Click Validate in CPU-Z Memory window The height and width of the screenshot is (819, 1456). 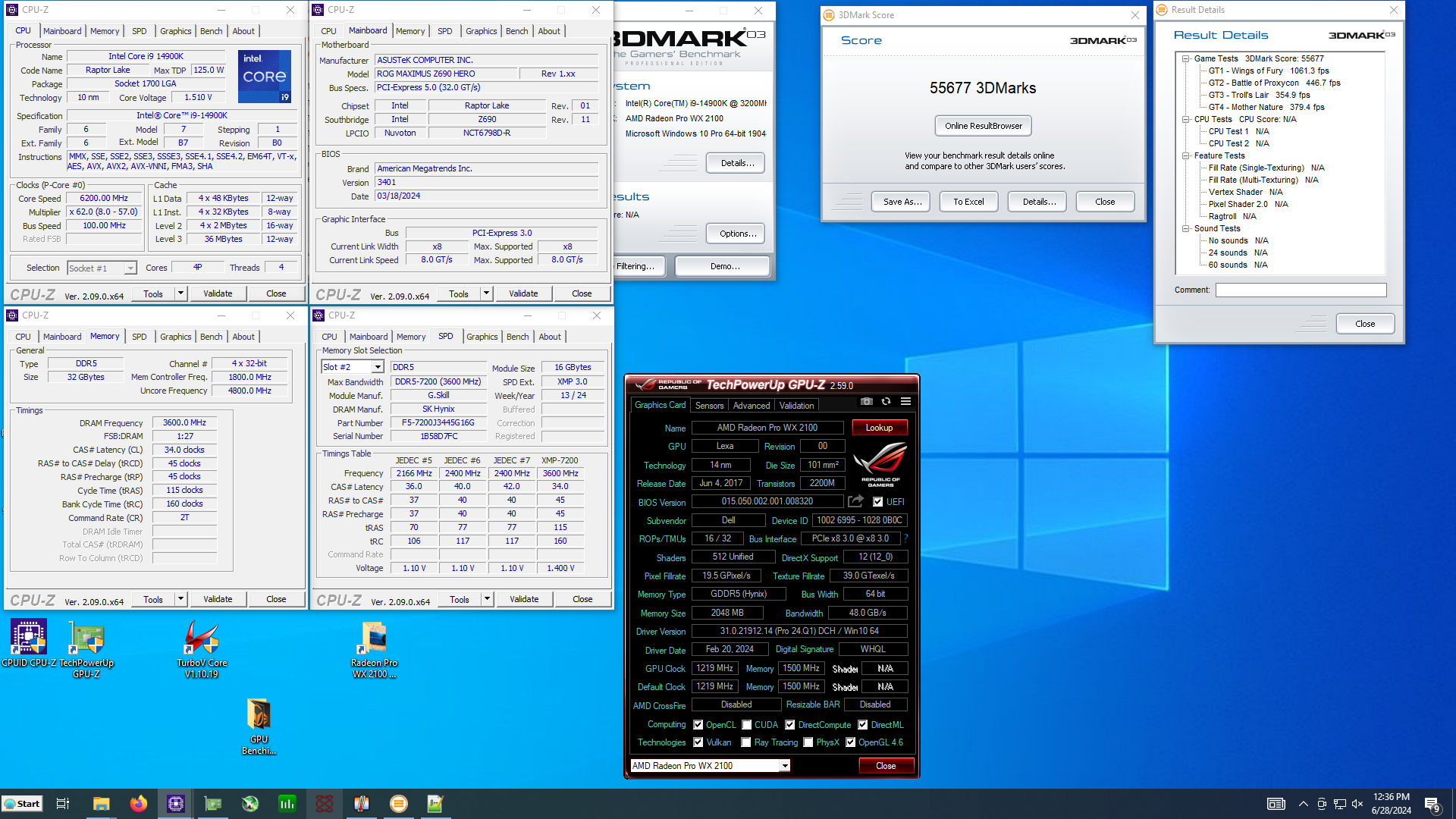click(x=218, y=599)
